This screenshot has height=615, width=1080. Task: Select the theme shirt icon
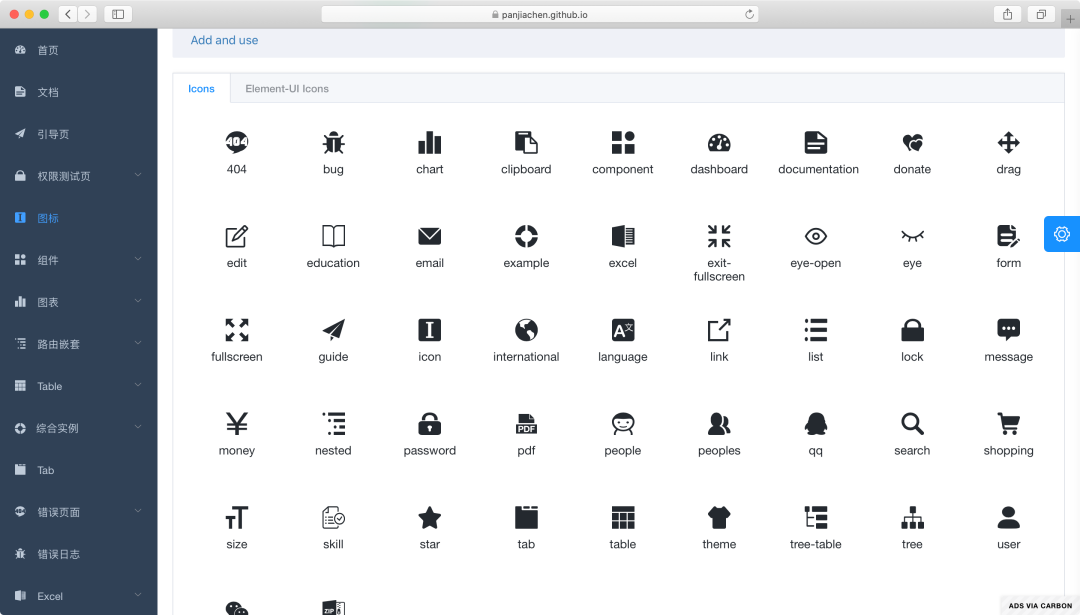719,517
